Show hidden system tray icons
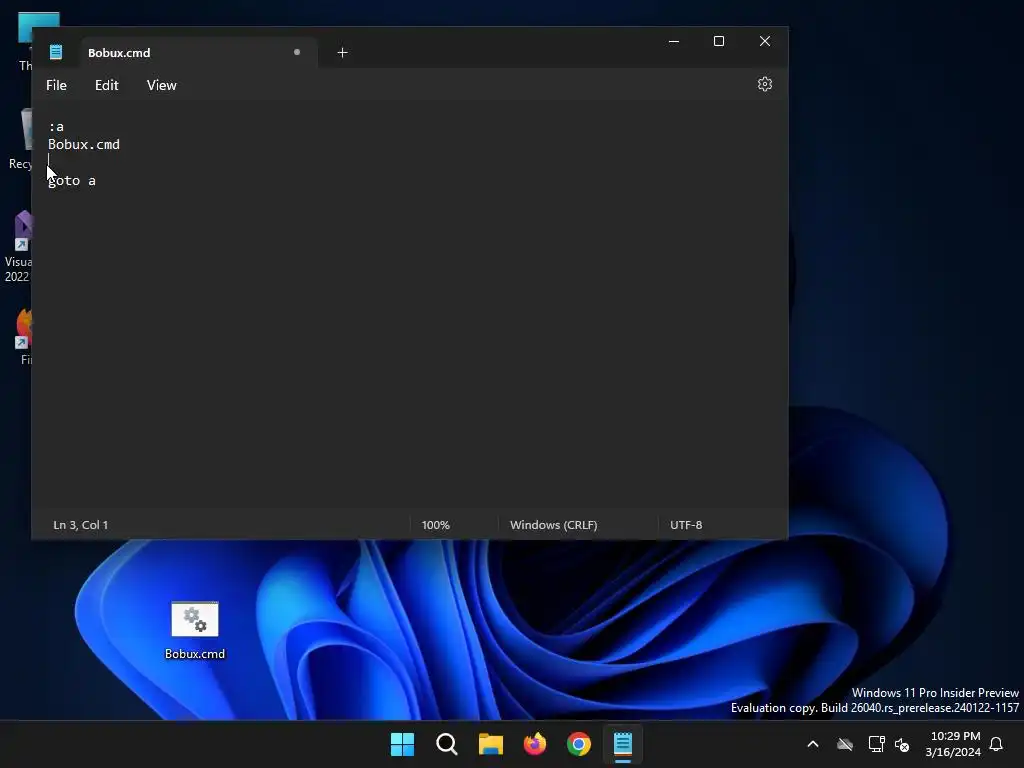This screenshot has width=1024, height=768. click(x=813, y=744)
